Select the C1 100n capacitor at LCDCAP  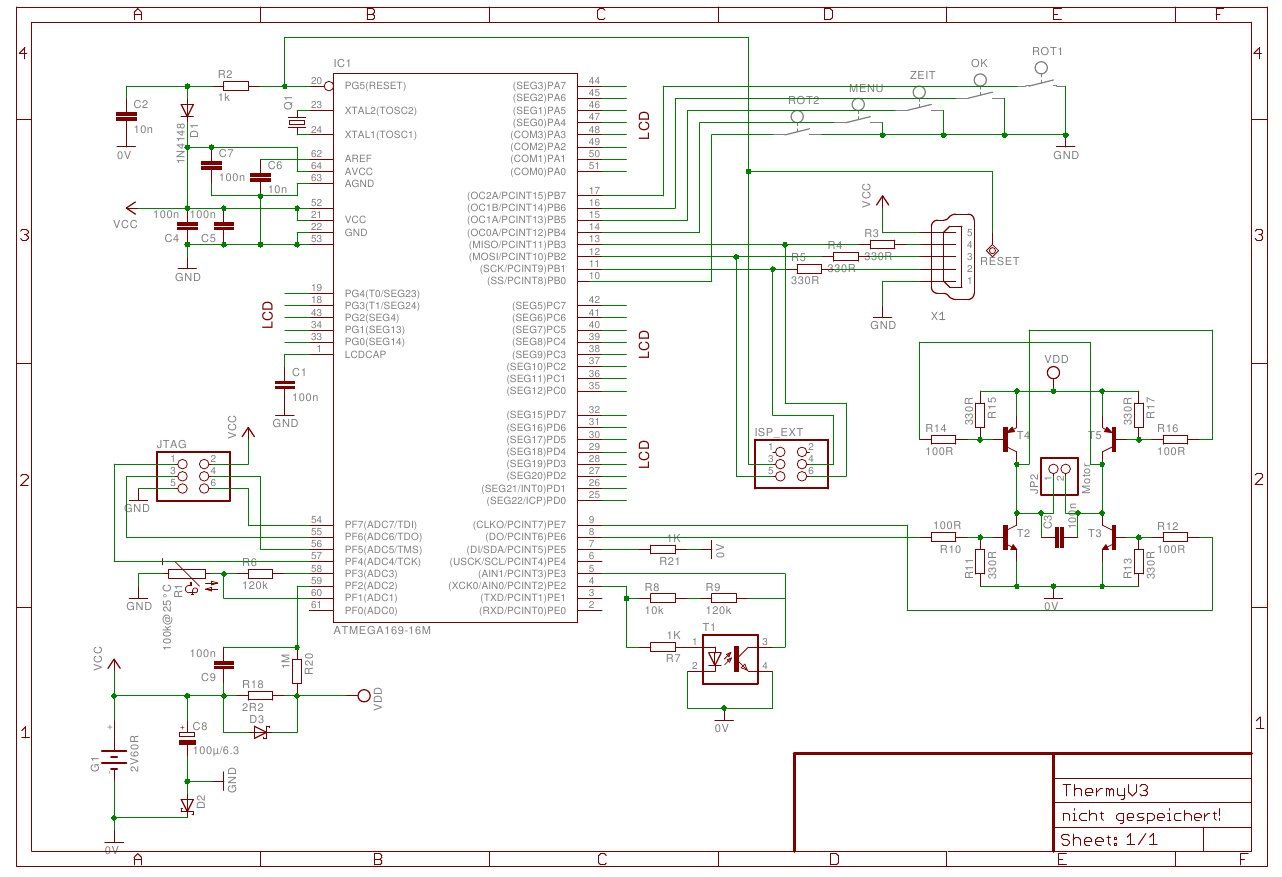(285, 384)
